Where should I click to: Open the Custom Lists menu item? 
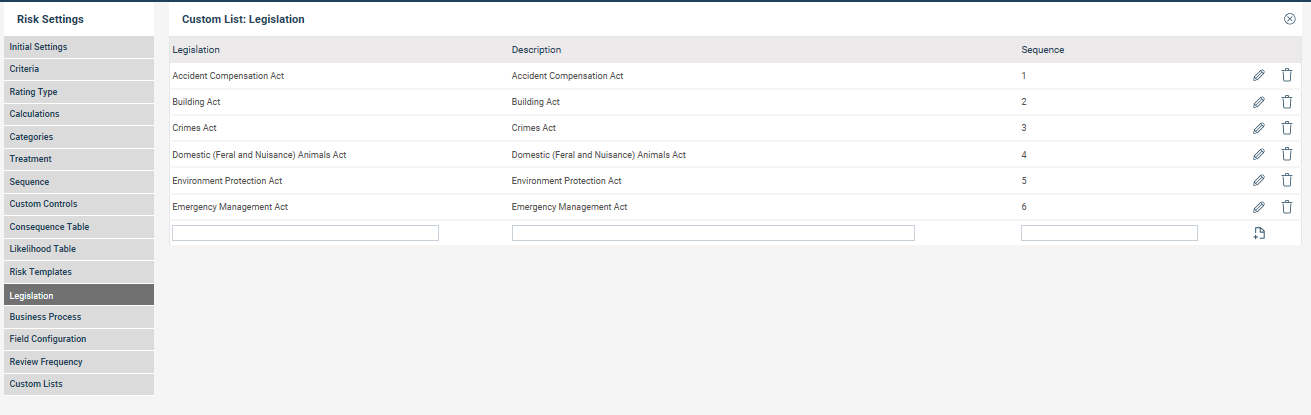pos(78,384)
